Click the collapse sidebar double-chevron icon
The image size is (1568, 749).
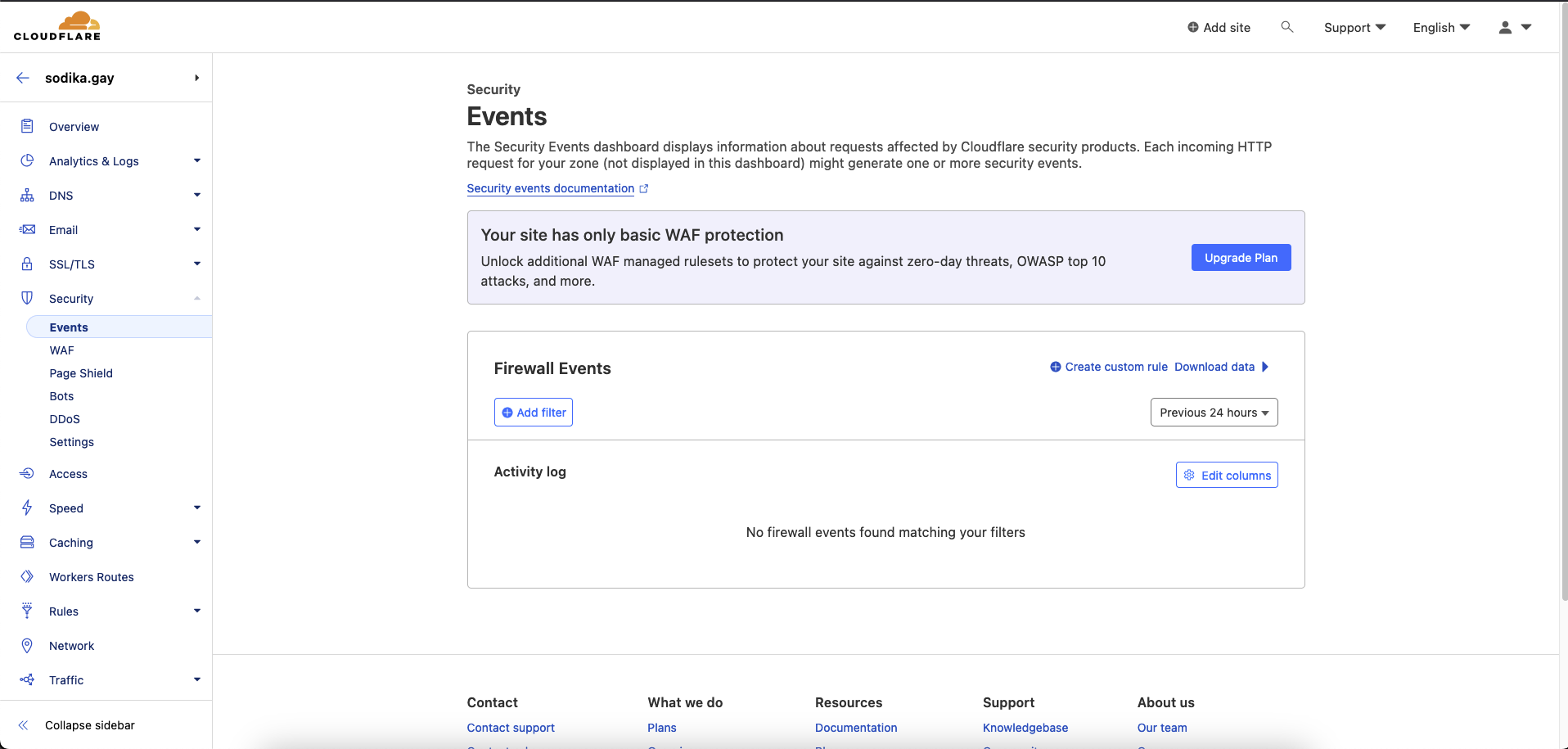click(23, 725)
